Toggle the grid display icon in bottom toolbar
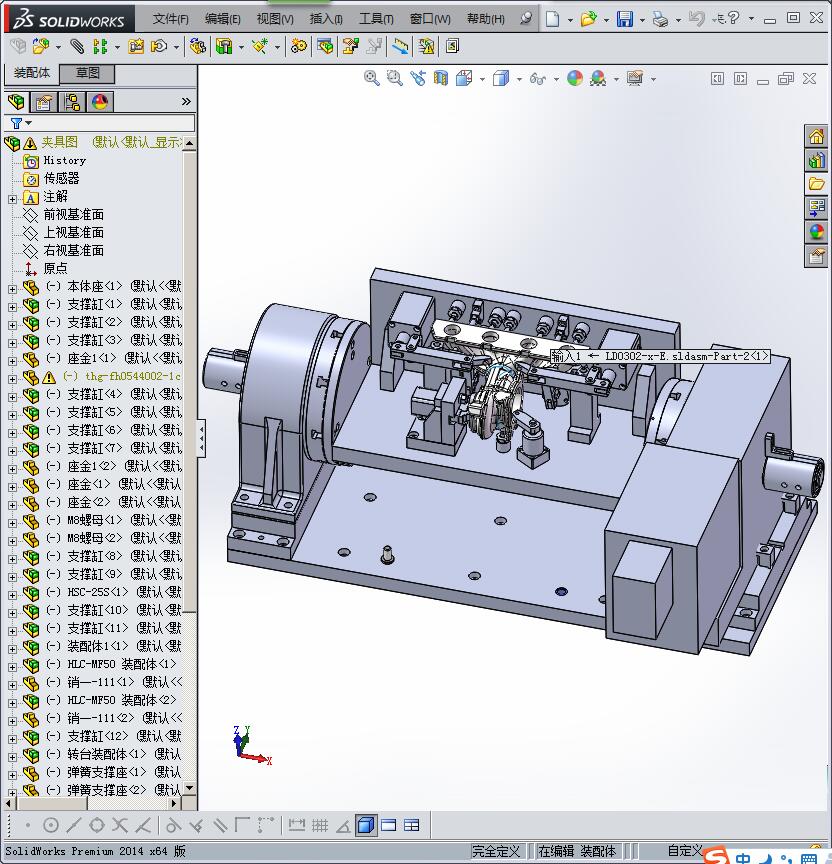 click(320, 825)
